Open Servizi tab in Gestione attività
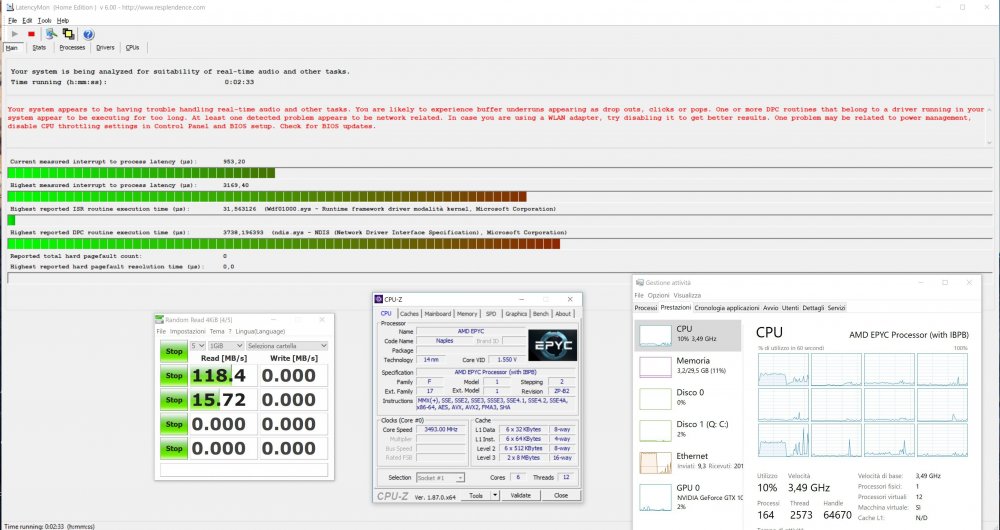1000x530 pixels. coord(836,308)
